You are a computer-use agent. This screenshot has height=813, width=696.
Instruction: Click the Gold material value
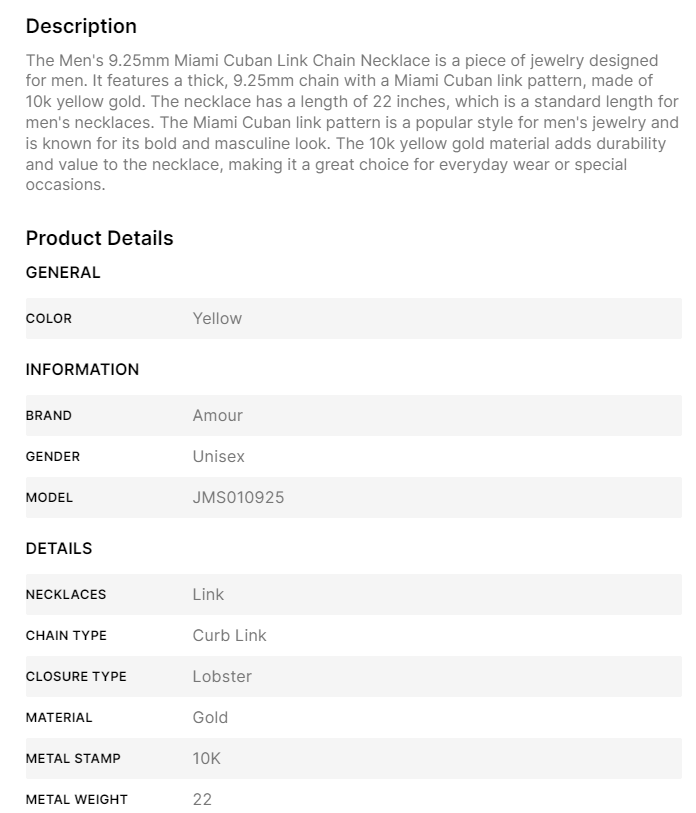210,717
